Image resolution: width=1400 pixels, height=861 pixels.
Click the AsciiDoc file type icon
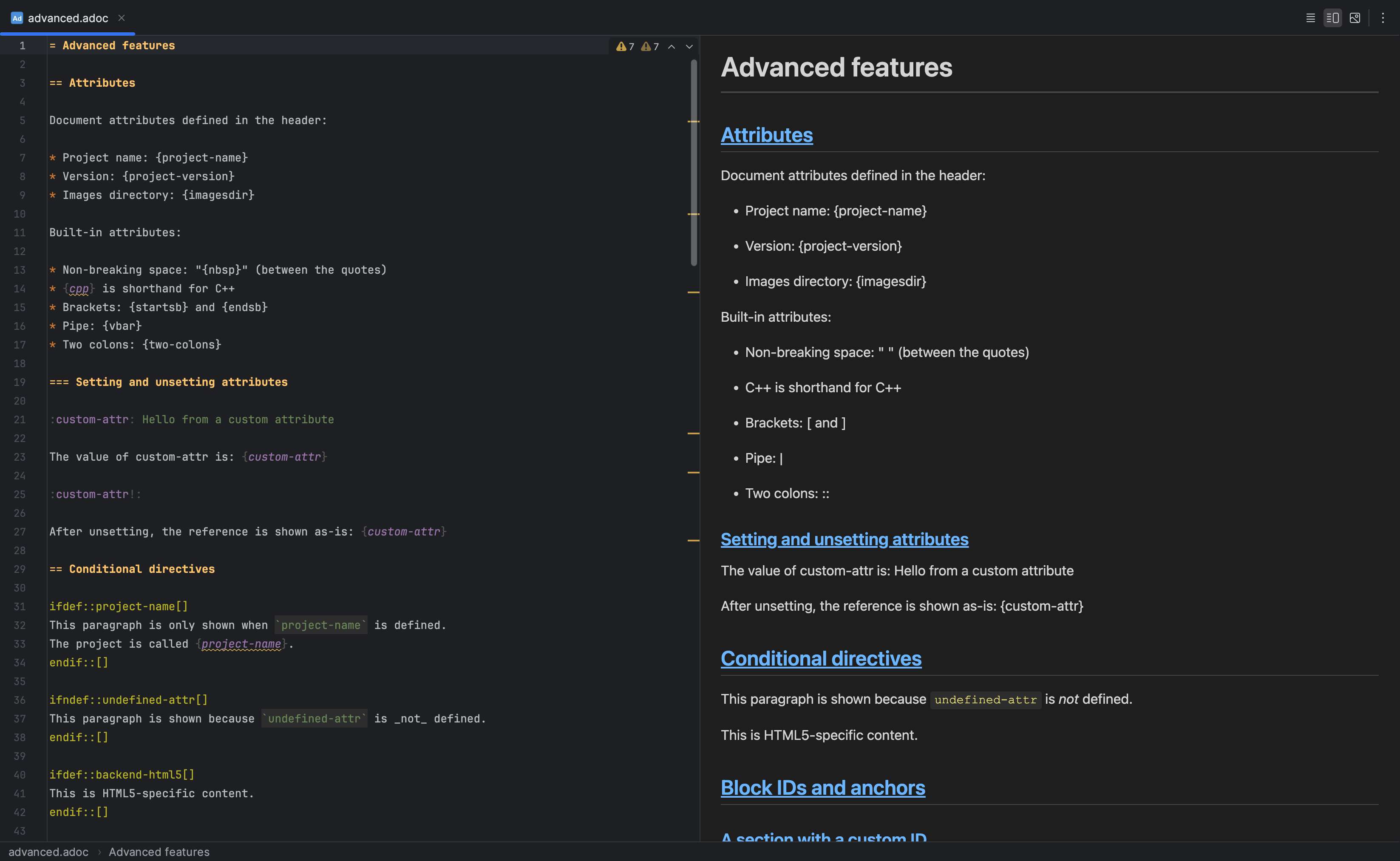[x=17, y=18]
